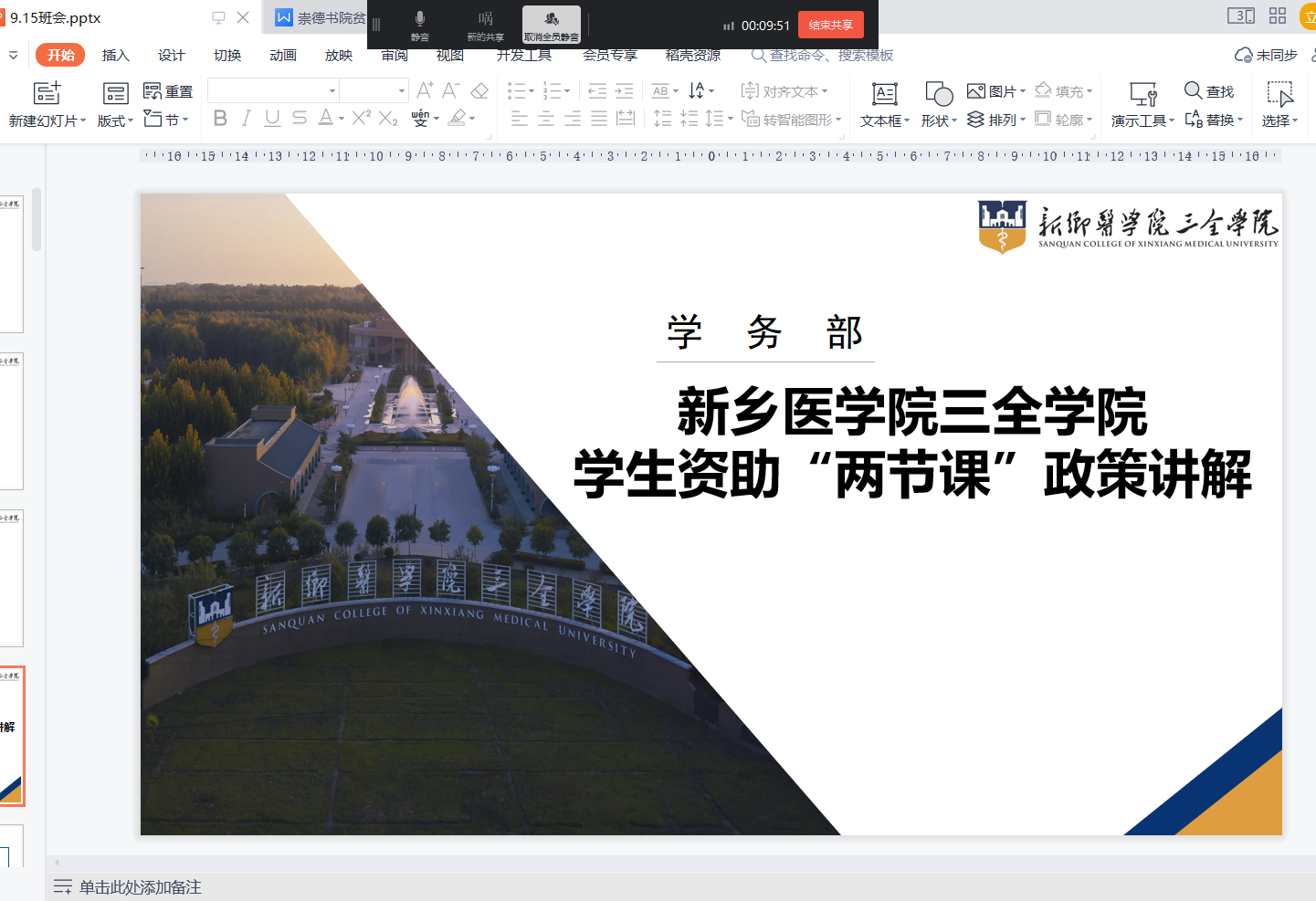
Task: Click the increase font size icon
Action: tap(425, 90)
